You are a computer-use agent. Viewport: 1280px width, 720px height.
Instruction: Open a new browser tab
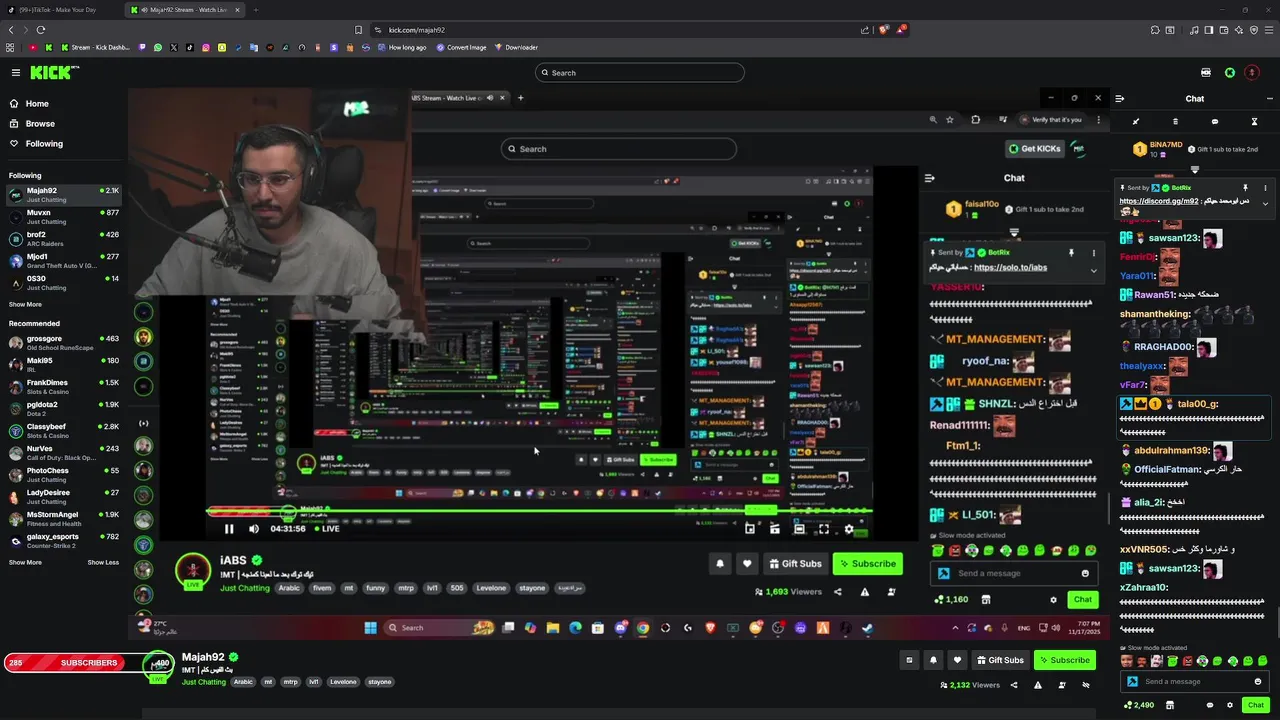tap(255, 10)
